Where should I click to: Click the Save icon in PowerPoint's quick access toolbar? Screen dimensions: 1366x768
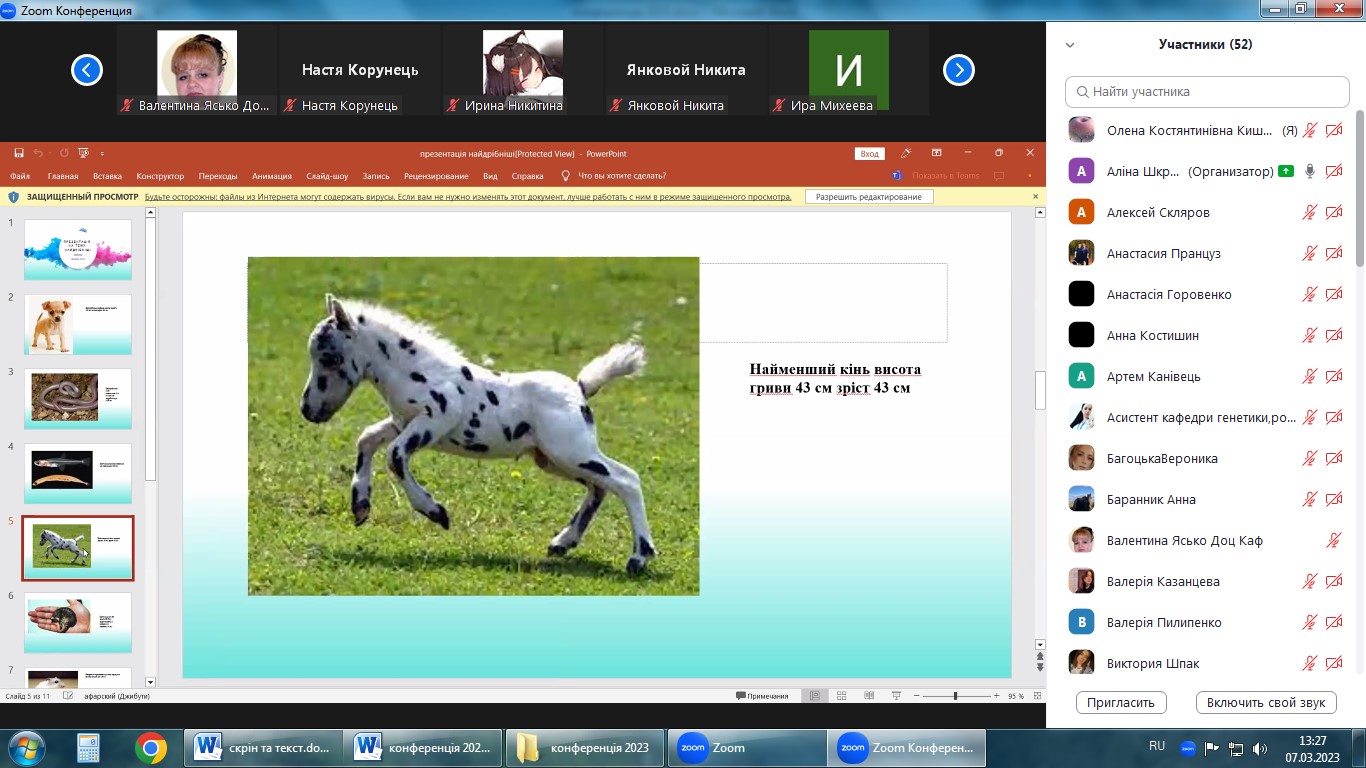[x=19, y=153]
